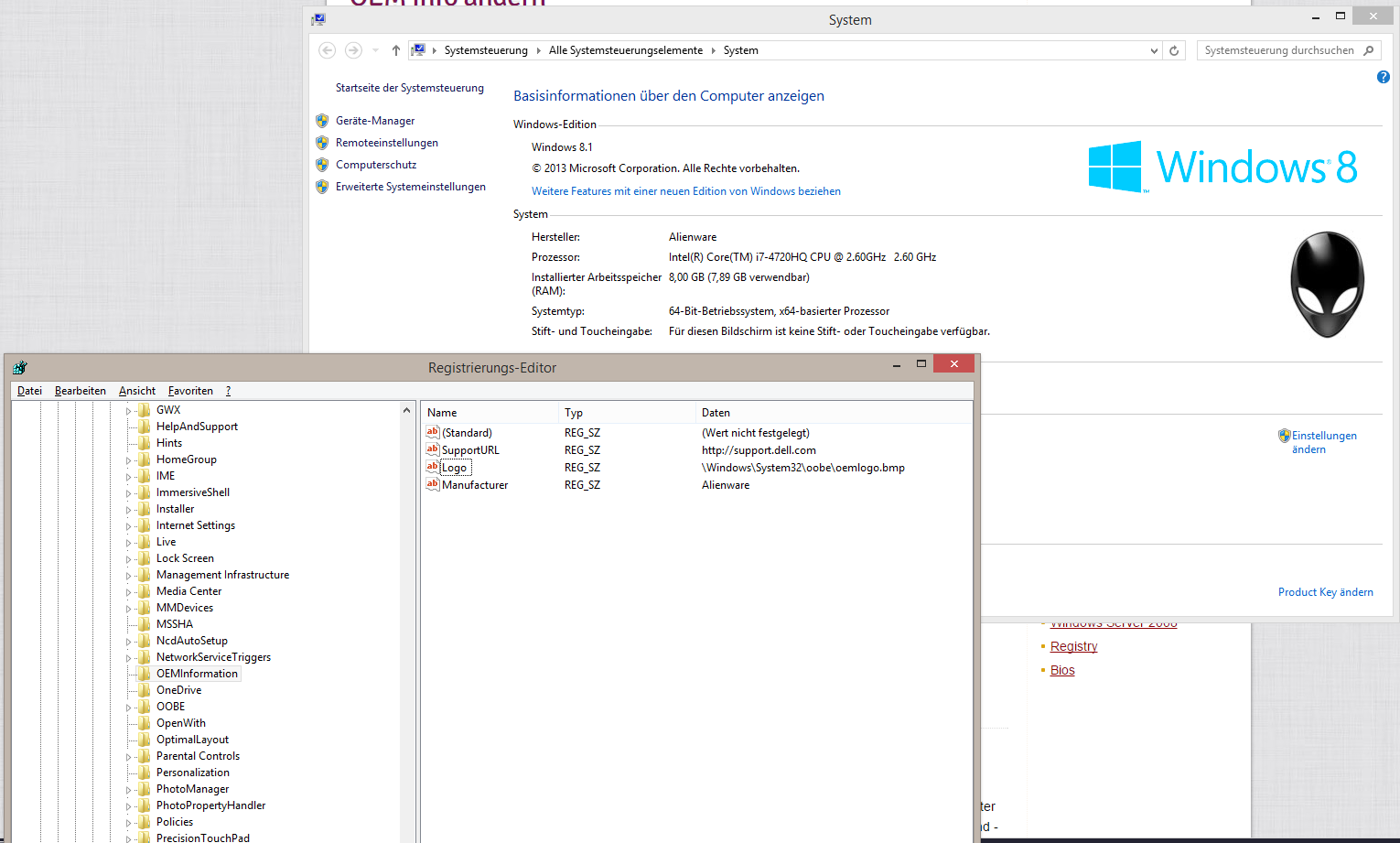
Task: Click the string icon of (Standard) value
Action: click(x=433, y=432)
